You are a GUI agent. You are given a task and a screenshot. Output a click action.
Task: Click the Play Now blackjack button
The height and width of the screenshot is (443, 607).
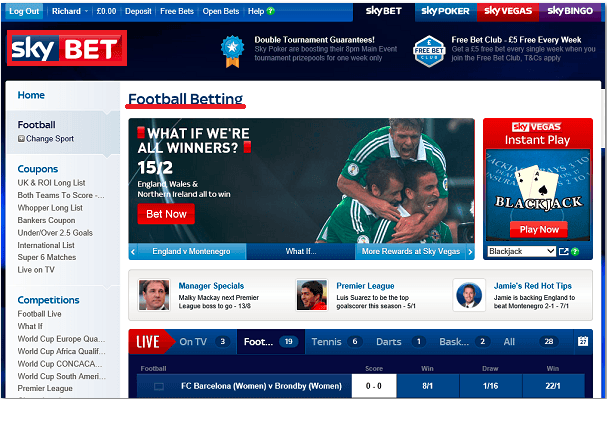[x=539, y=230]
